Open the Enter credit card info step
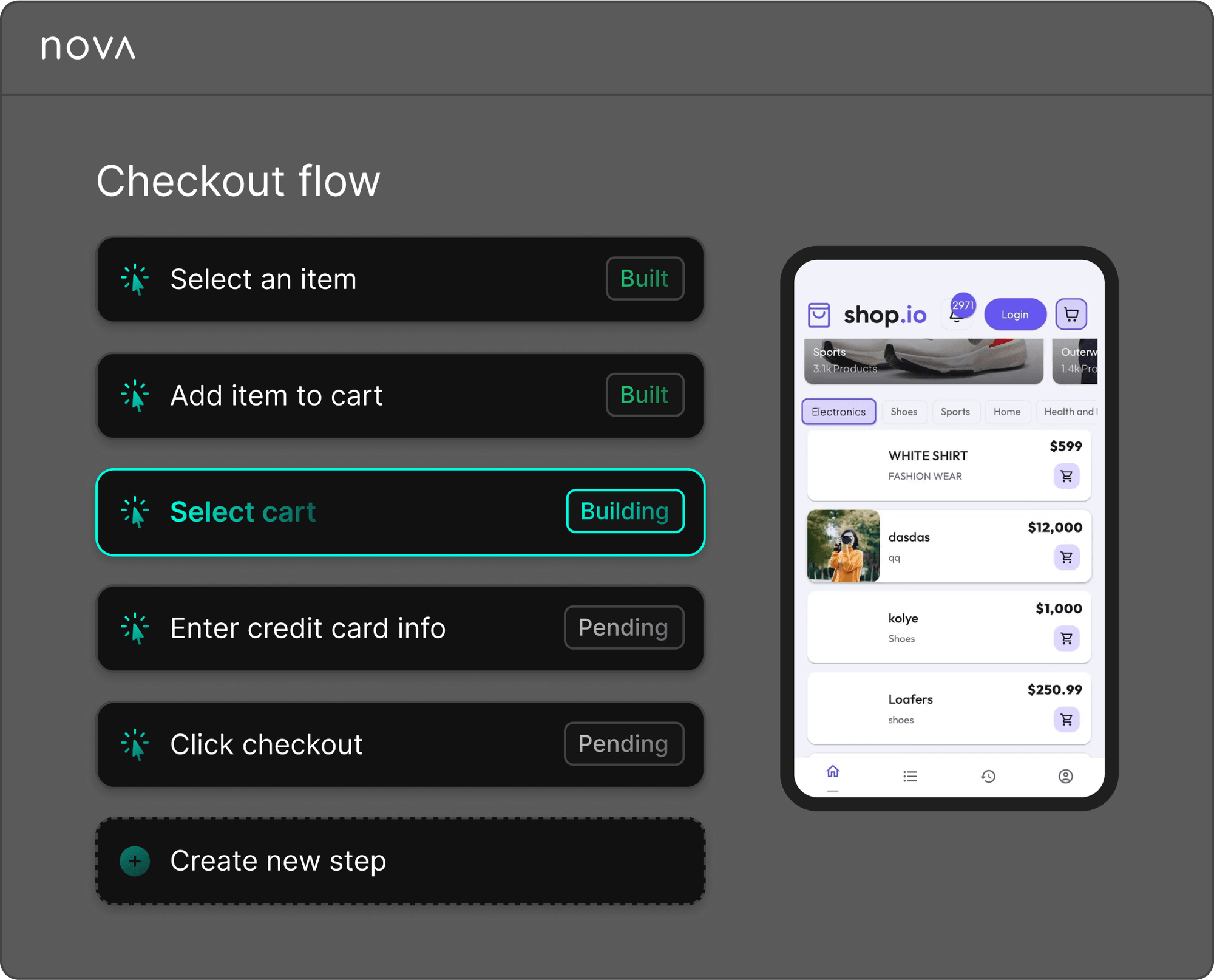Viewport: 1214px width, 980px height. click(x=401, y=628)
